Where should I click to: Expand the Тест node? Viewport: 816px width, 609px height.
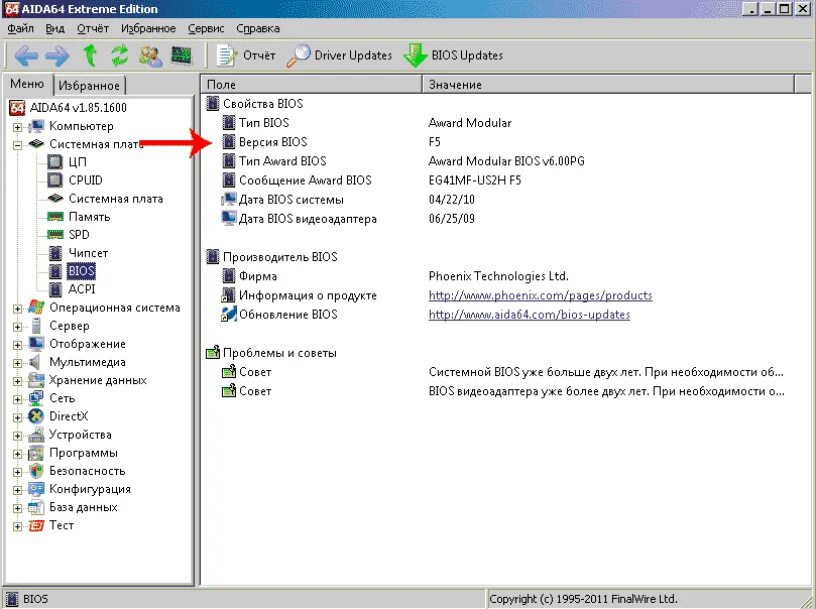(x=17, y=527)
